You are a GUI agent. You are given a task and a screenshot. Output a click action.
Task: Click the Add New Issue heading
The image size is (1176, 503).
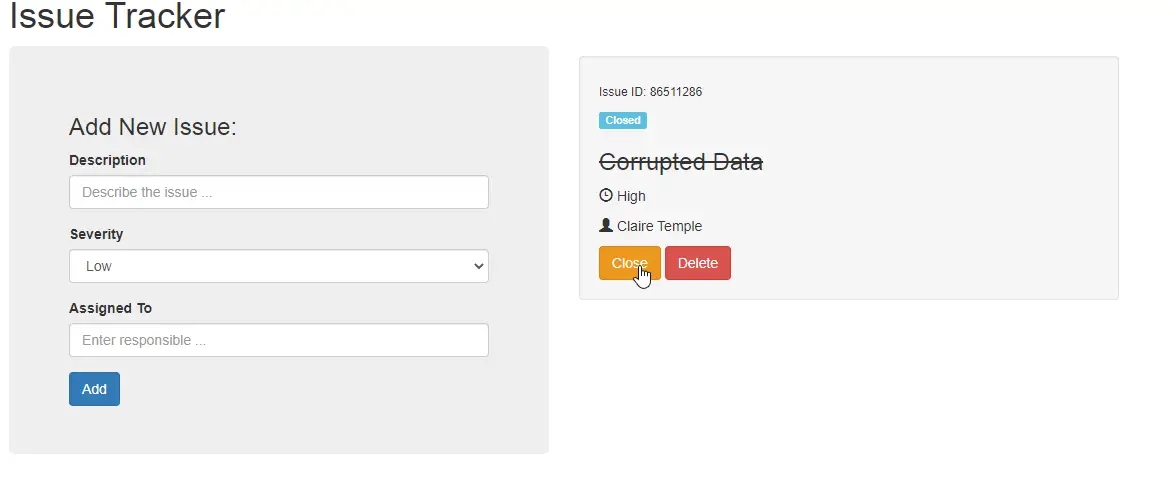point(152,127)
